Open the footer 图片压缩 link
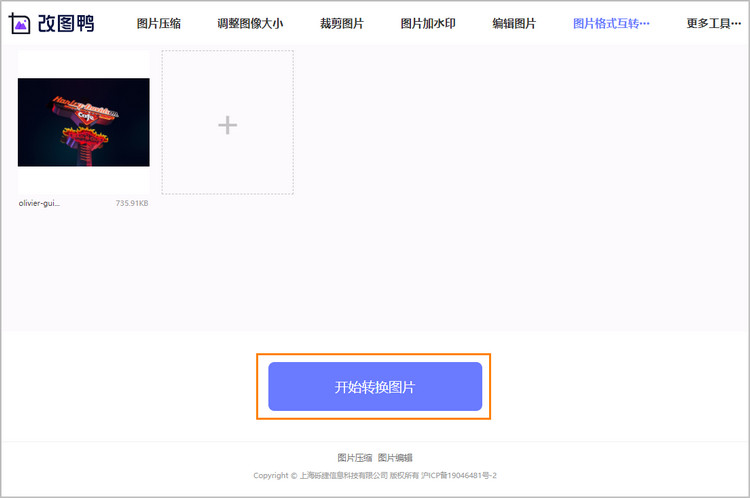Image resolution: width=750 pixels, height=498 pixels. pos(354,458)
